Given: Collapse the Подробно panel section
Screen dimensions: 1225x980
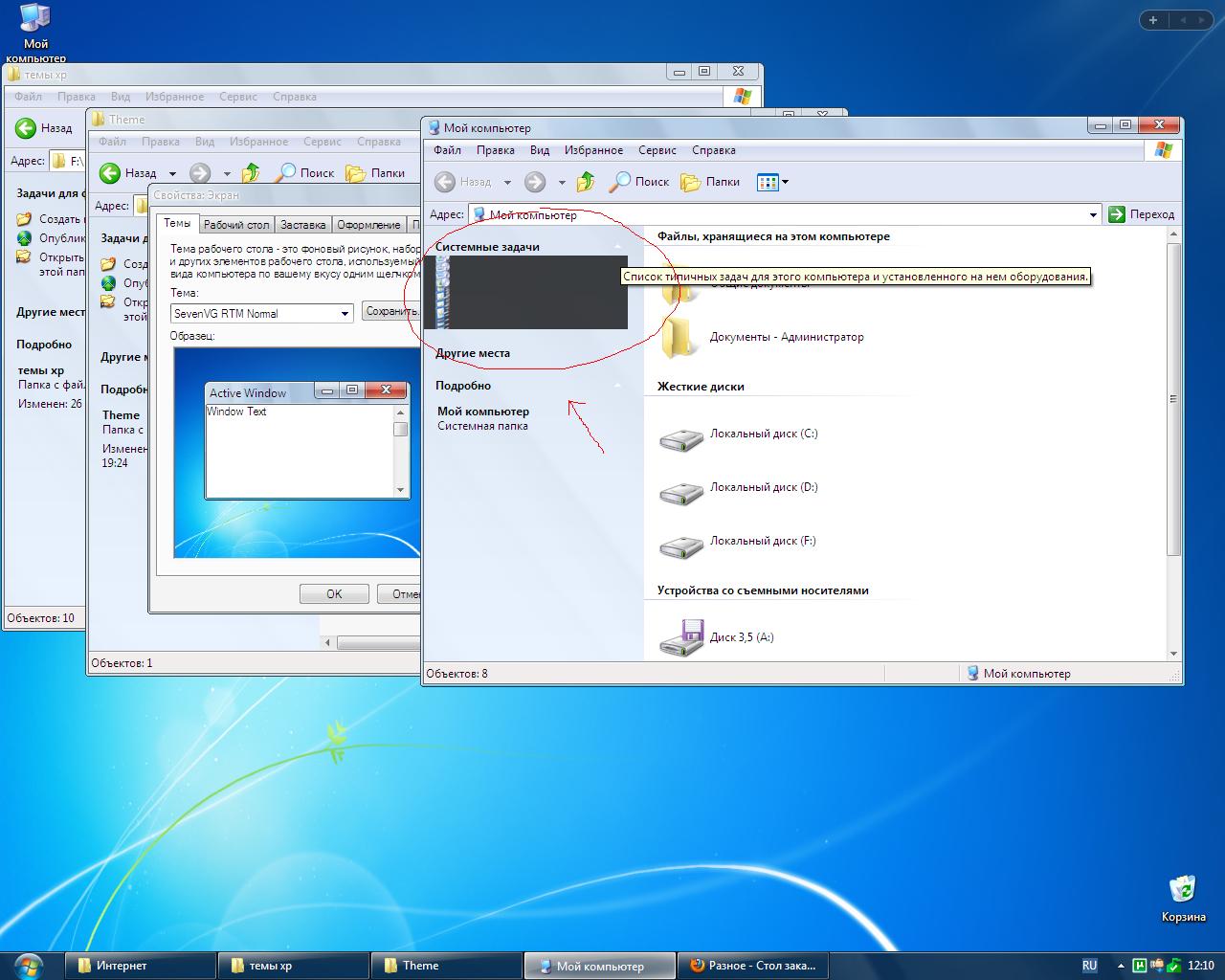Looking at the screenshot, I should 617,386.
